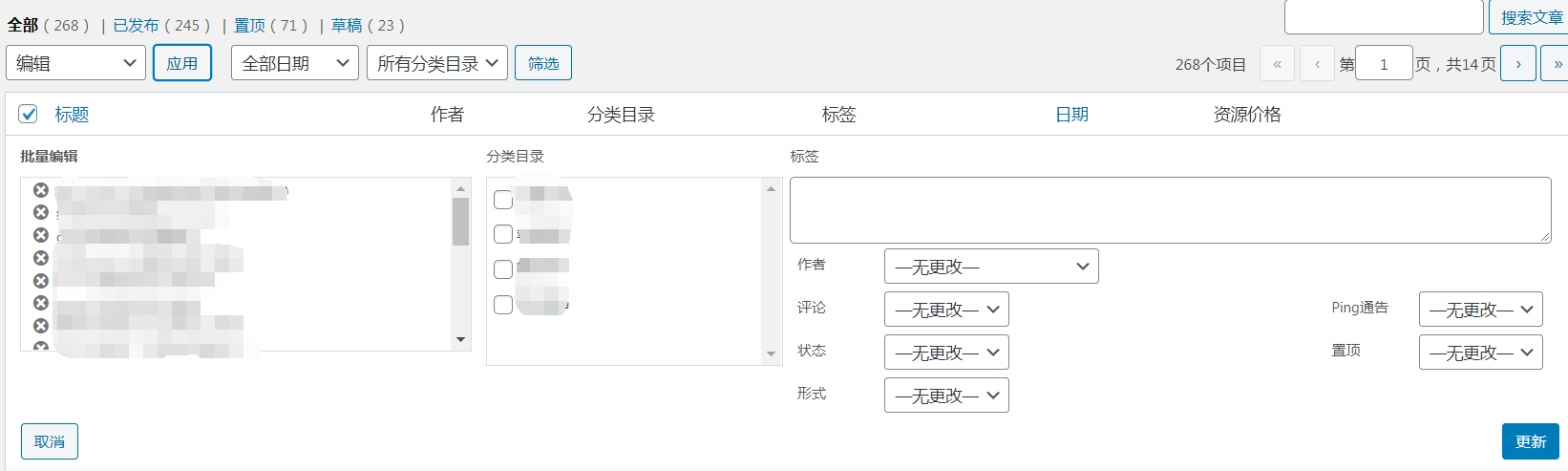Toggle the select-all checkbox beside 标题
This screenshot has height=471, width=1568.
pos(29,114)
